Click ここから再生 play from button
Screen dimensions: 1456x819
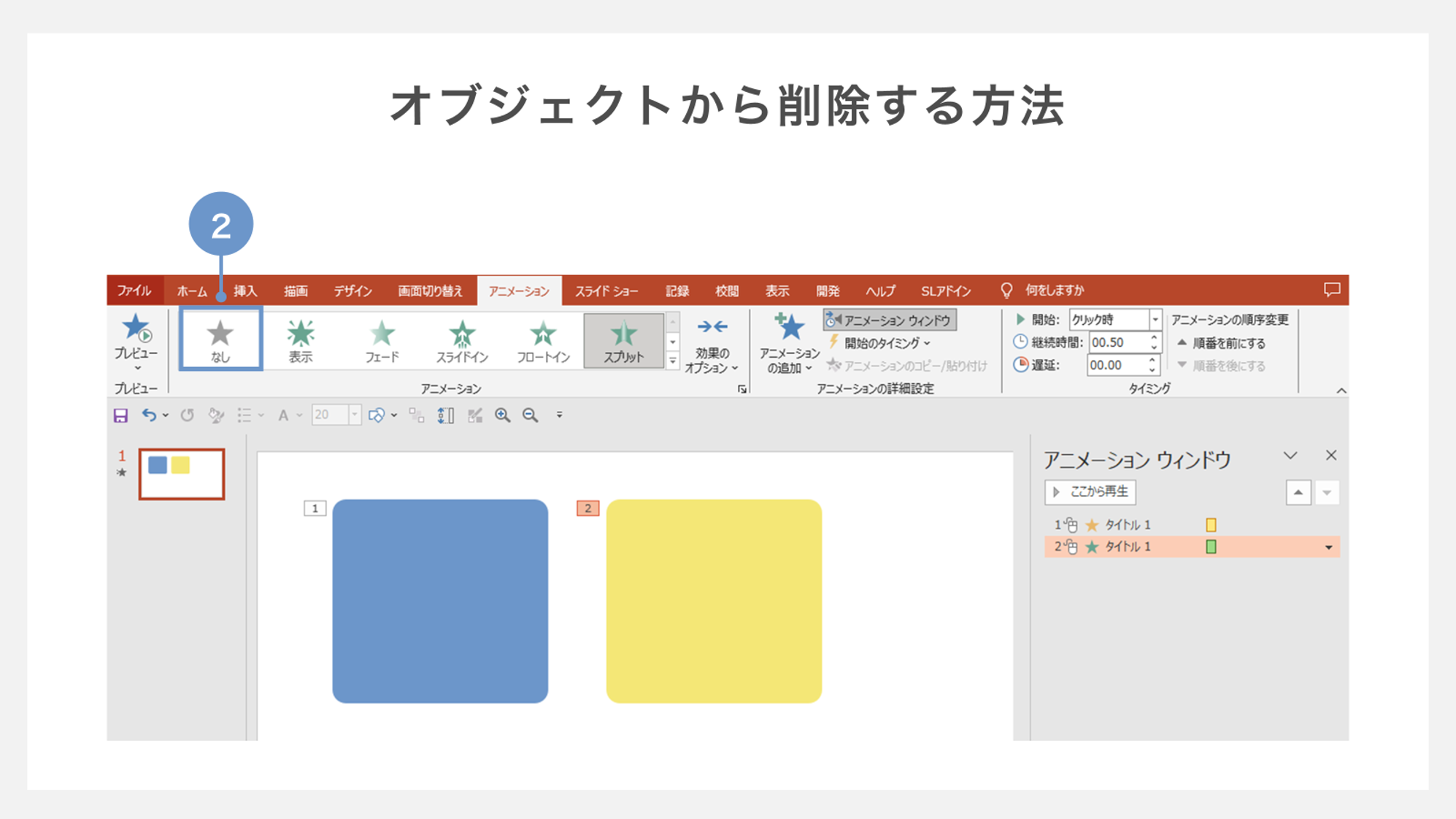[x=1090, y=492]
